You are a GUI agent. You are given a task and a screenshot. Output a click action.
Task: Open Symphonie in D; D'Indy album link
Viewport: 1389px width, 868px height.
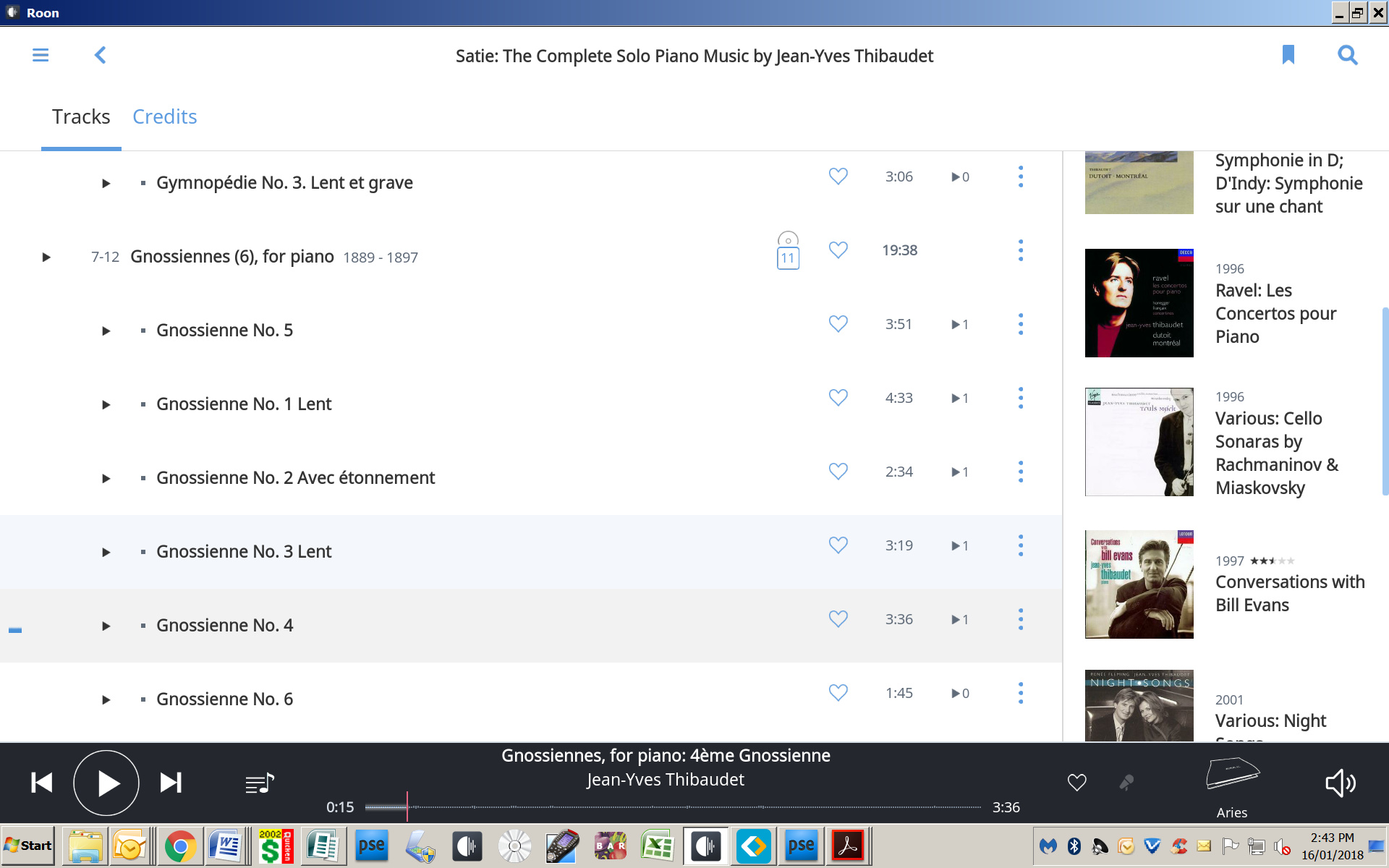1289,183
